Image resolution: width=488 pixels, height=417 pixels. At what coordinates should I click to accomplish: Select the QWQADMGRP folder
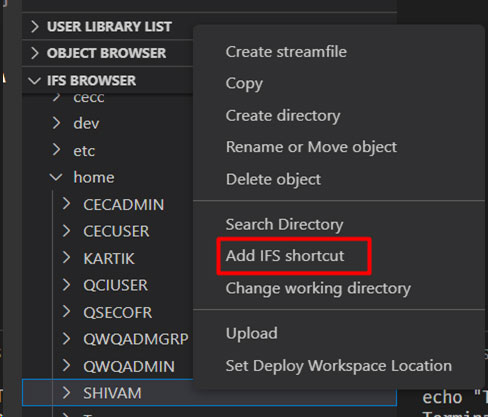(x=136, y=339)
